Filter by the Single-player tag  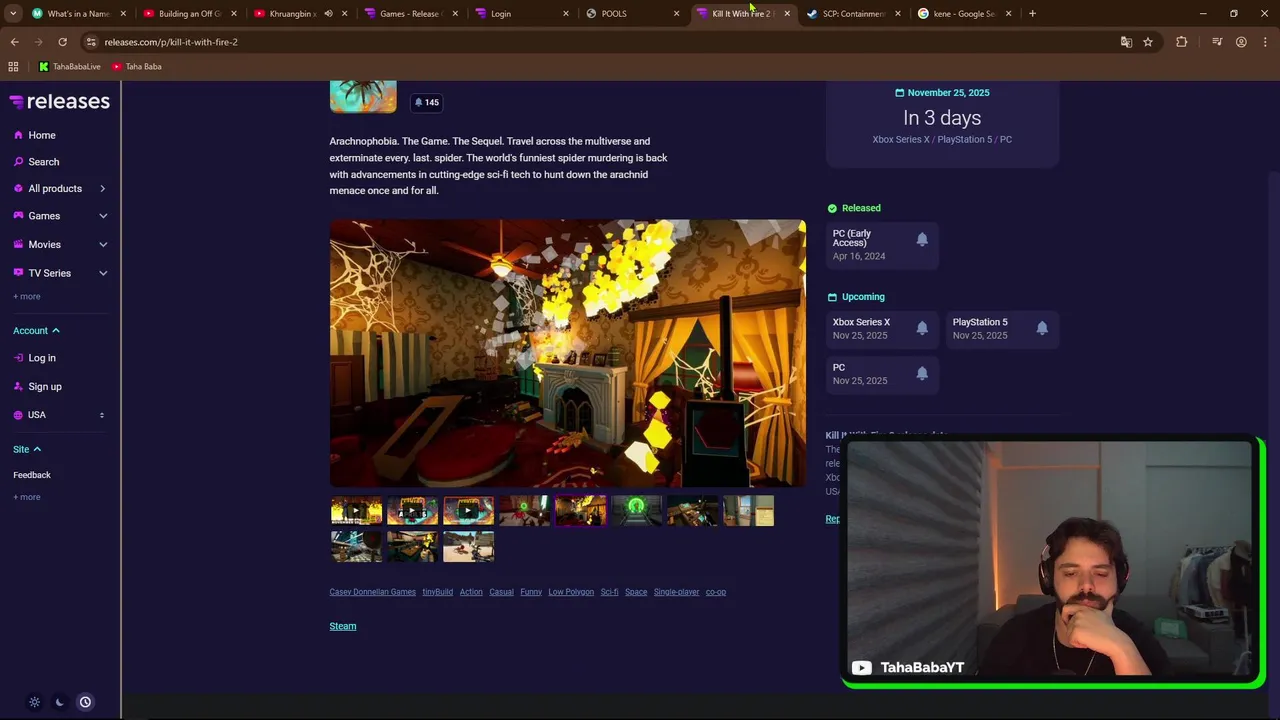pyautogui.click(x=676, y=592)
